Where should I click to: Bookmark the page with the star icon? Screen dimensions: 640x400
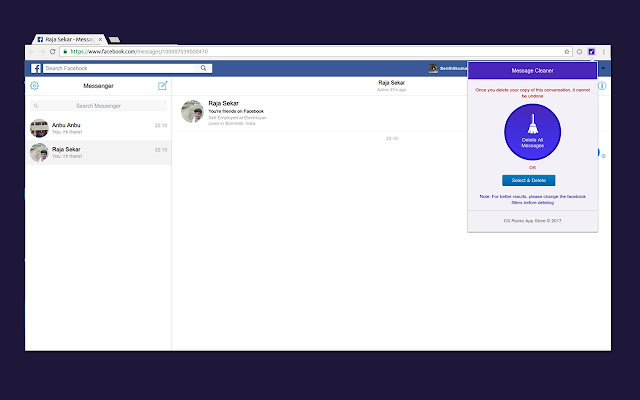pos(567,52)
